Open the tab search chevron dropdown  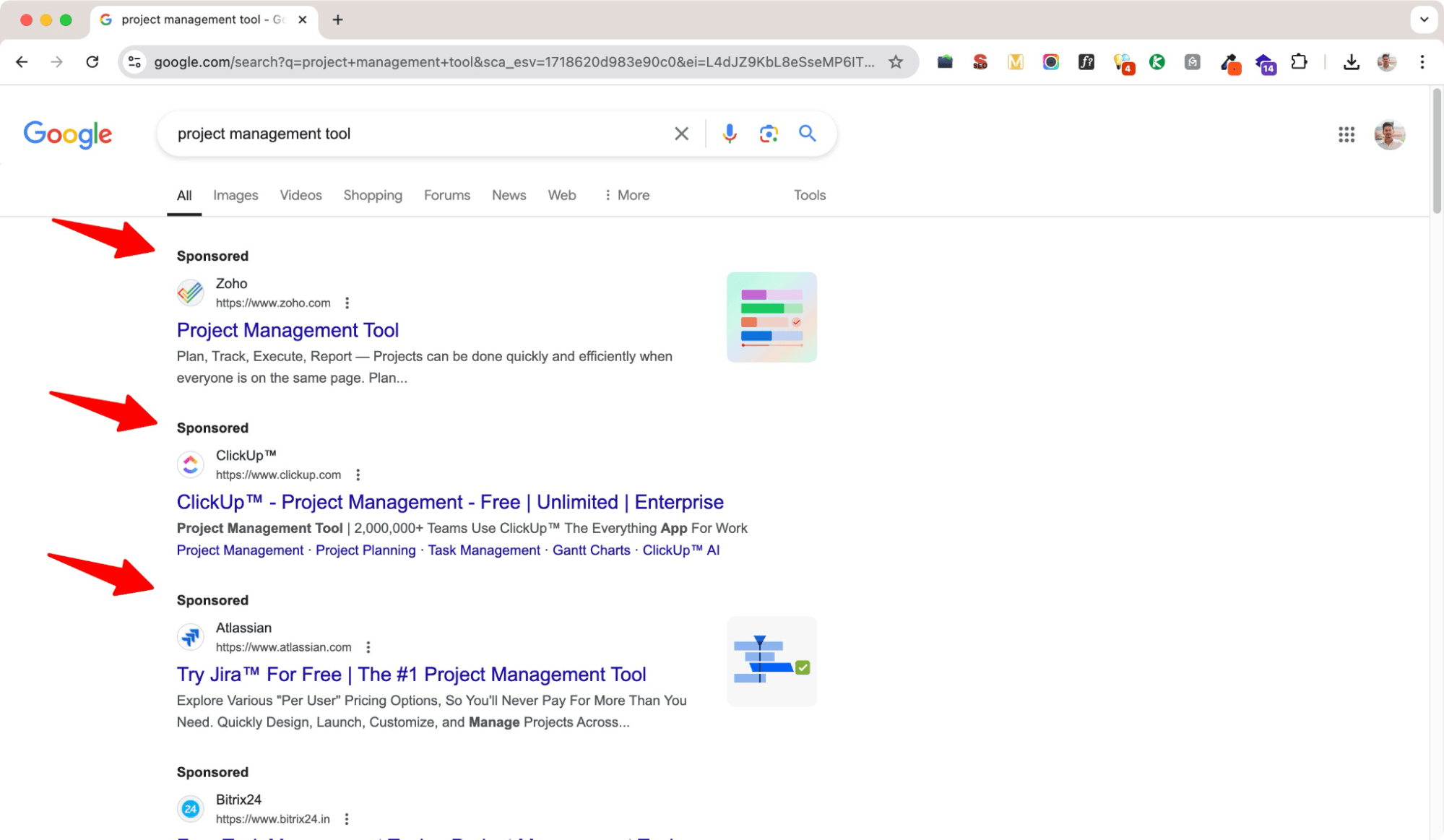coord(1424,20)
